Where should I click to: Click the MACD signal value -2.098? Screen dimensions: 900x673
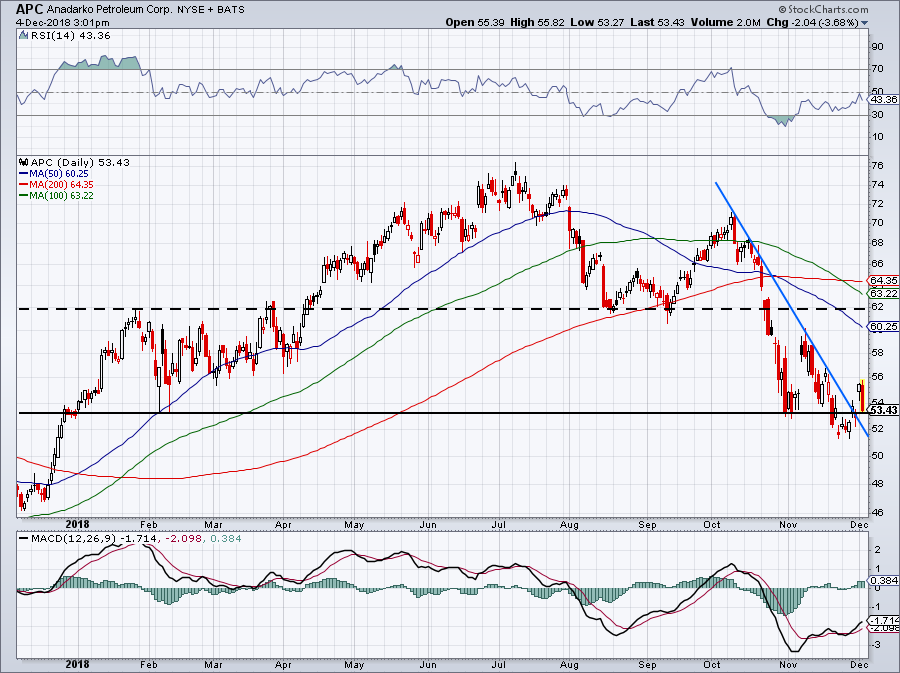(183, 538)
